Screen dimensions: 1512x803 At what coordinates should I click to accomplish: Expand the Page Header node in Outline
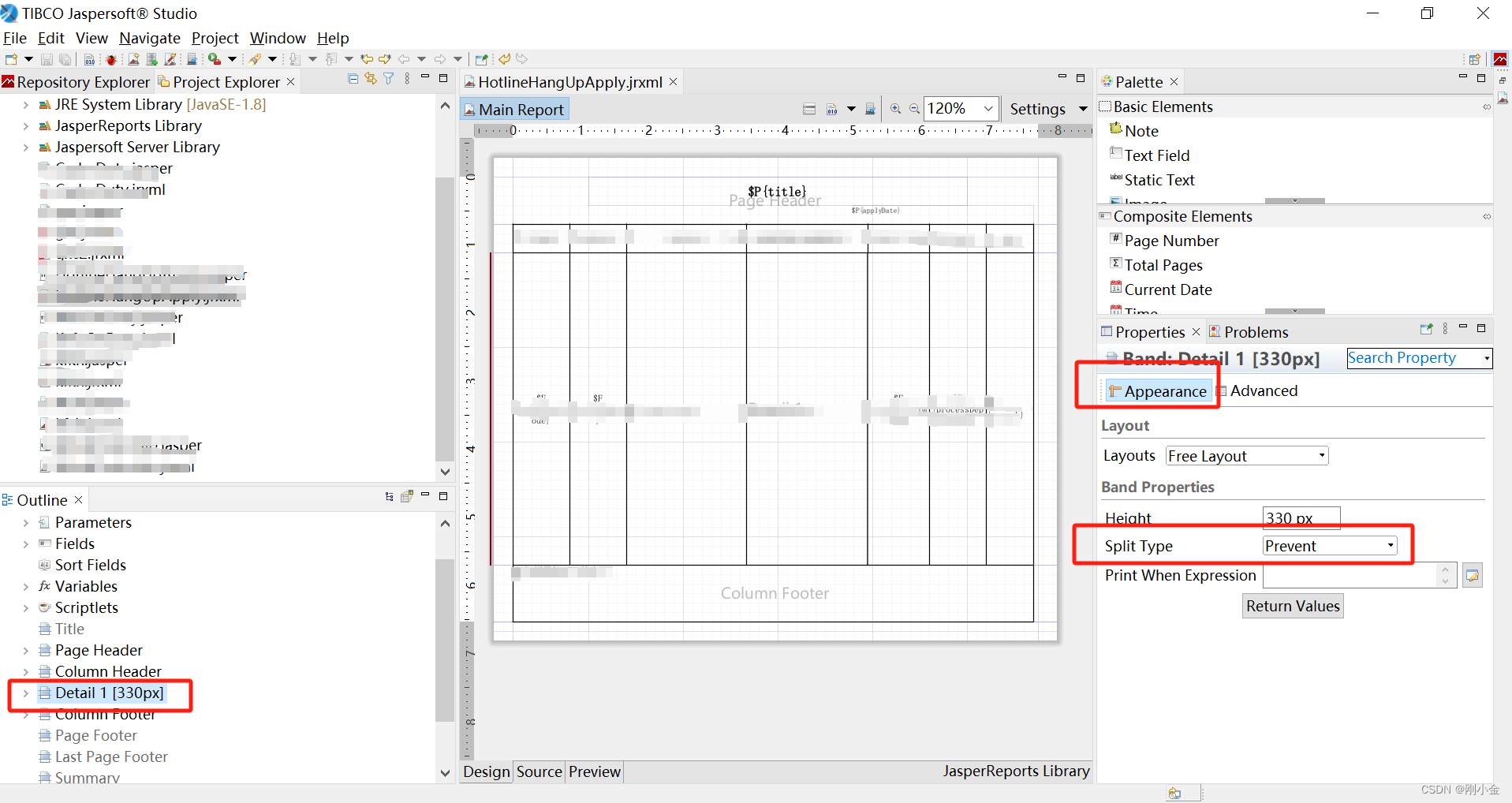click(x=26, y=651)
